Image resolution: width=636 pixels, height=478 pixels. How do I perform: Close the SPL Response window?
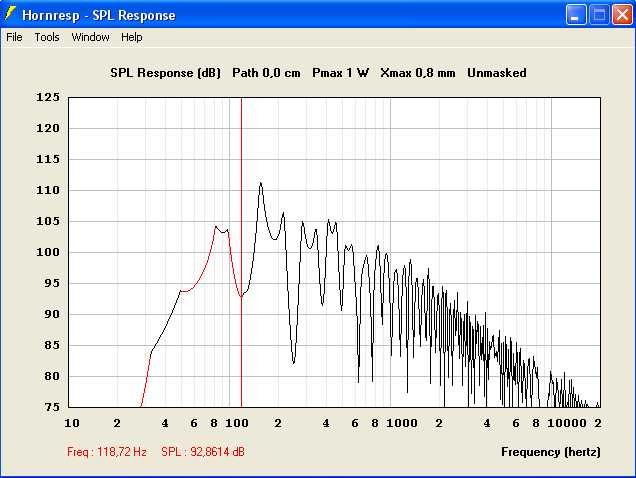pyautogui.click(x=622, y=15)
